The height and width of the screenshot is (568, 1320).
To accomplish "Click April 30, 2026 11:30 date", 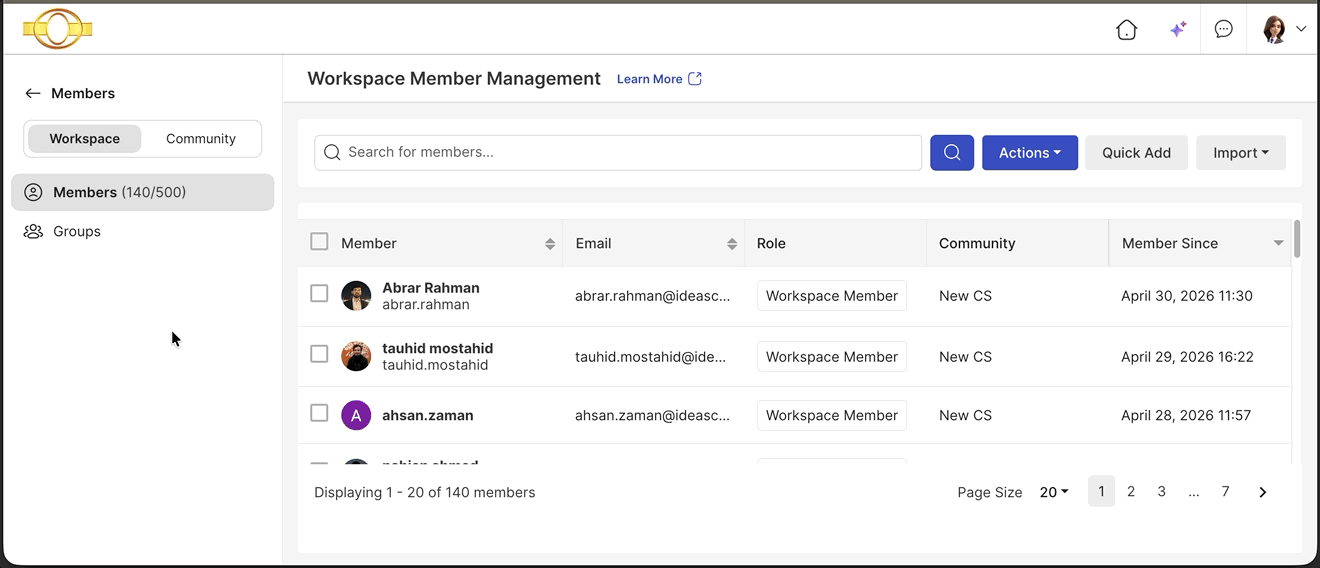I will click(x=1187, y=296).
